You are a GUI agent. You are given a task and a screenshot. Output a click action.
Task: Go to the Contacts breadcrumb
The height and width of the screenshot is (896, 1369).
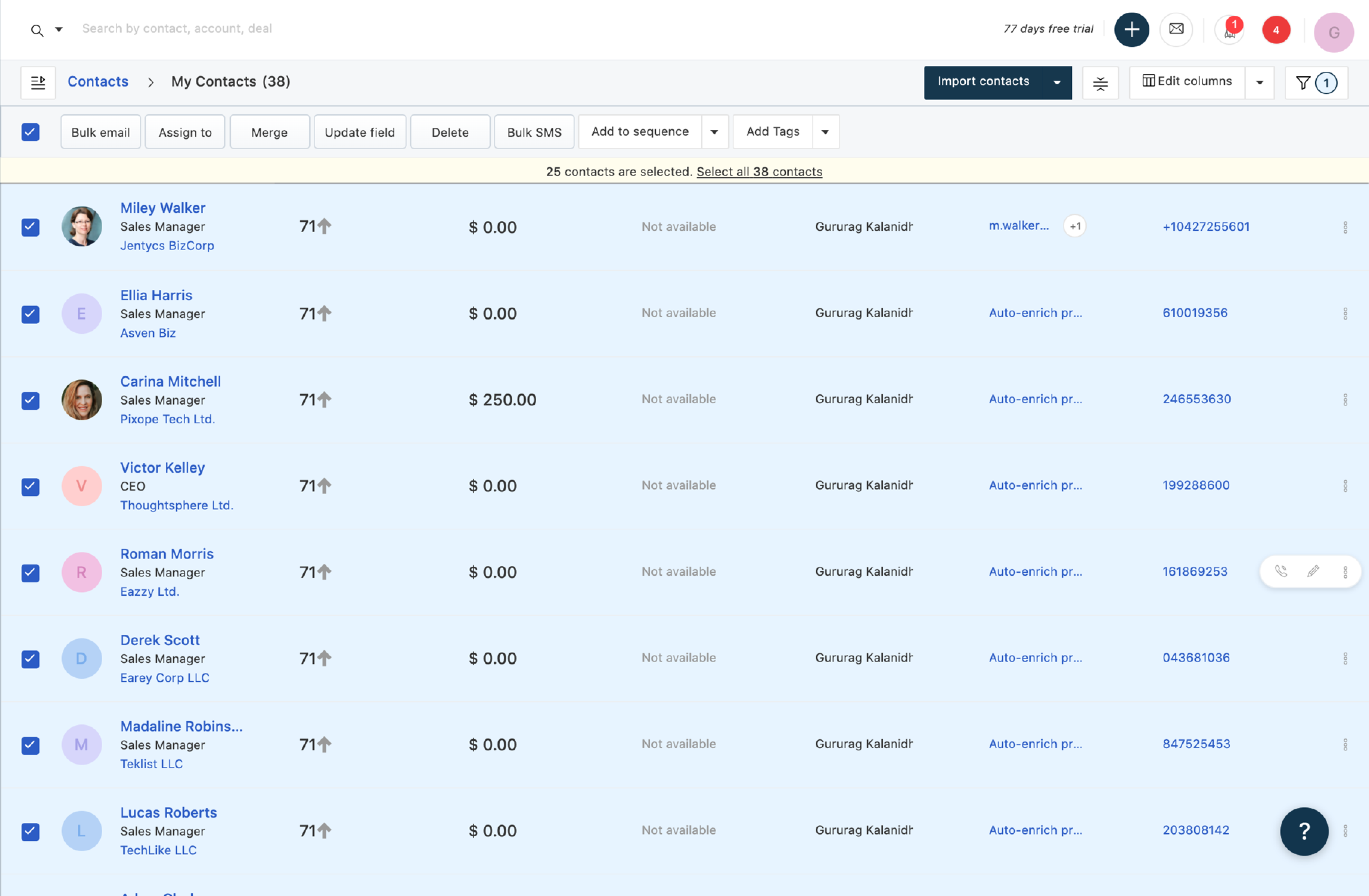(98, 82)
